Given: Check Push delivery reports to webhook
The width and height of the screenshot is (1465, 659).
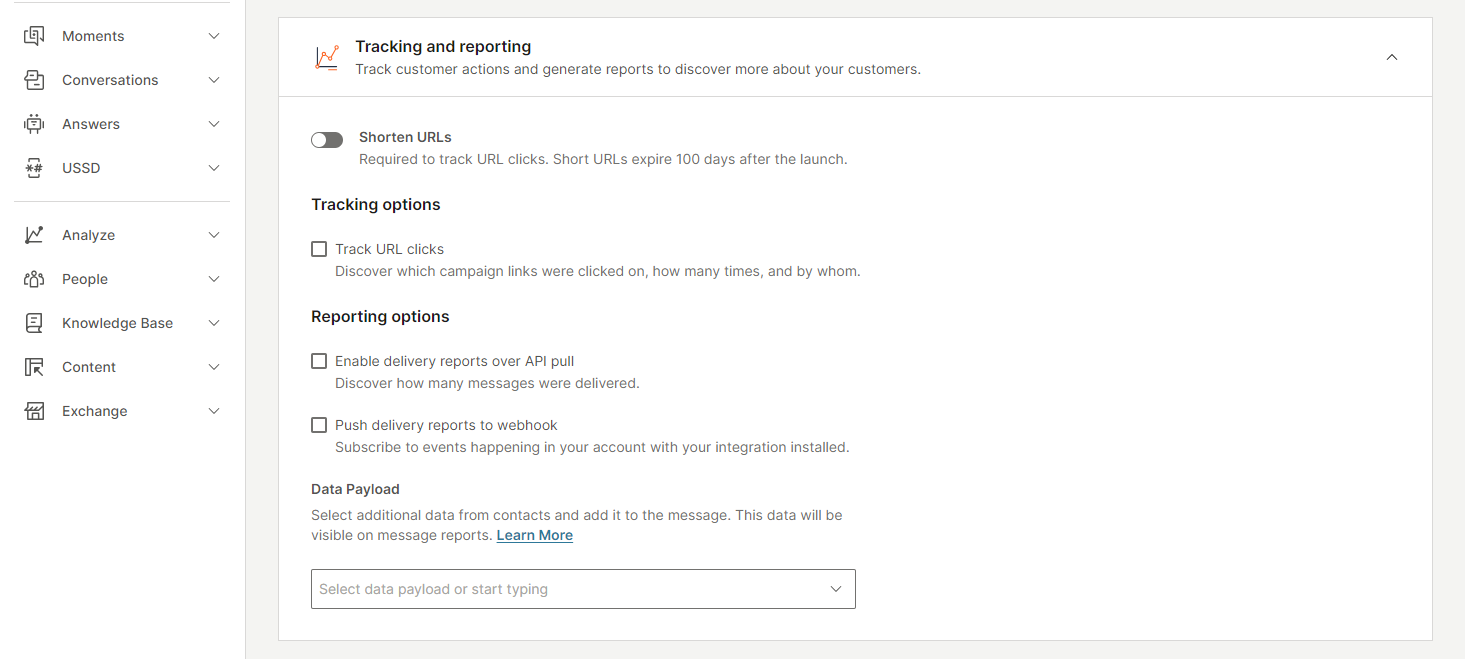Looking at the screenshot, I should point(319,425).
